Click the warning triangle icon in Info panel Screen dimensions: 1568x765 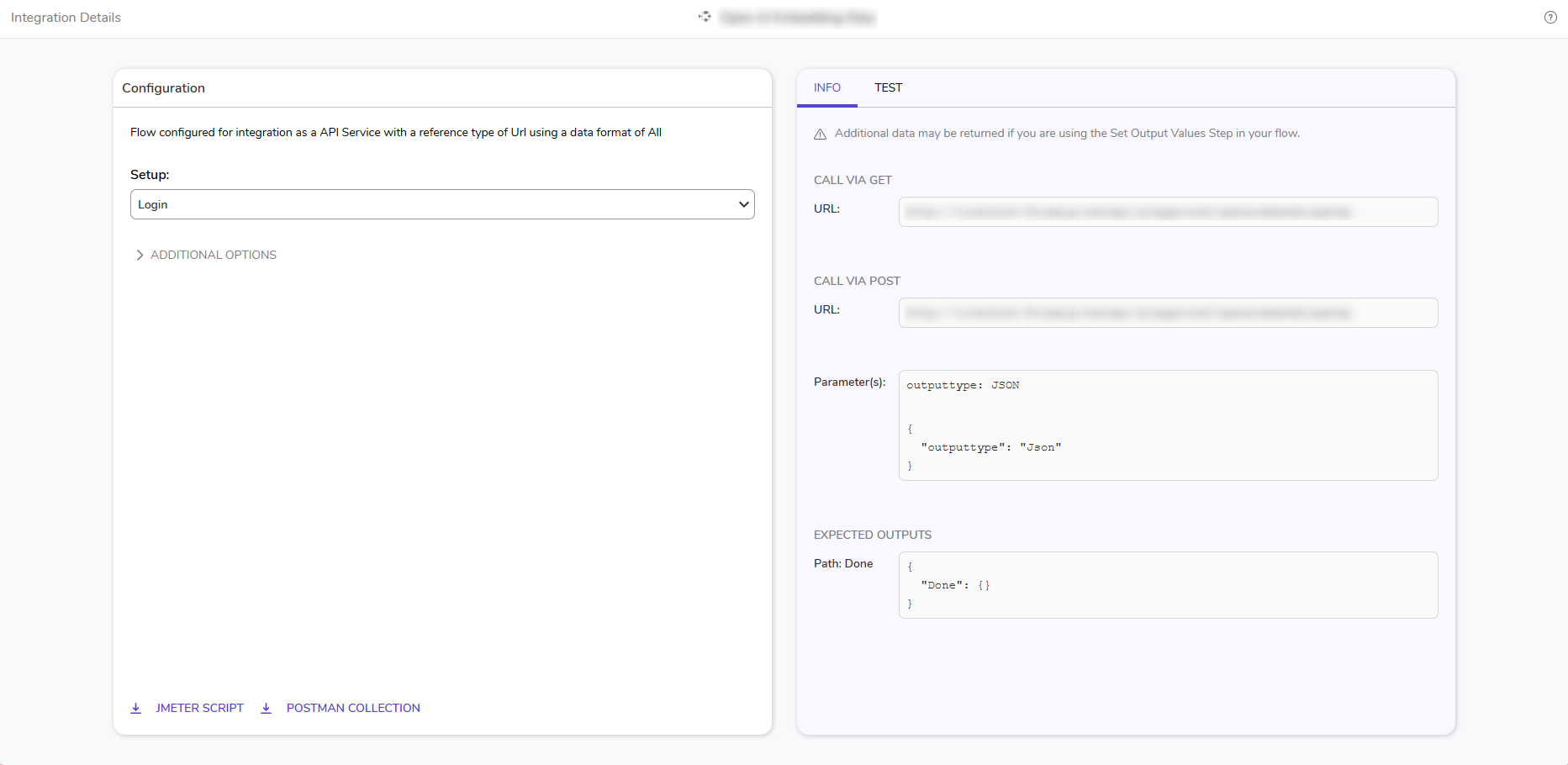(820, 134)
